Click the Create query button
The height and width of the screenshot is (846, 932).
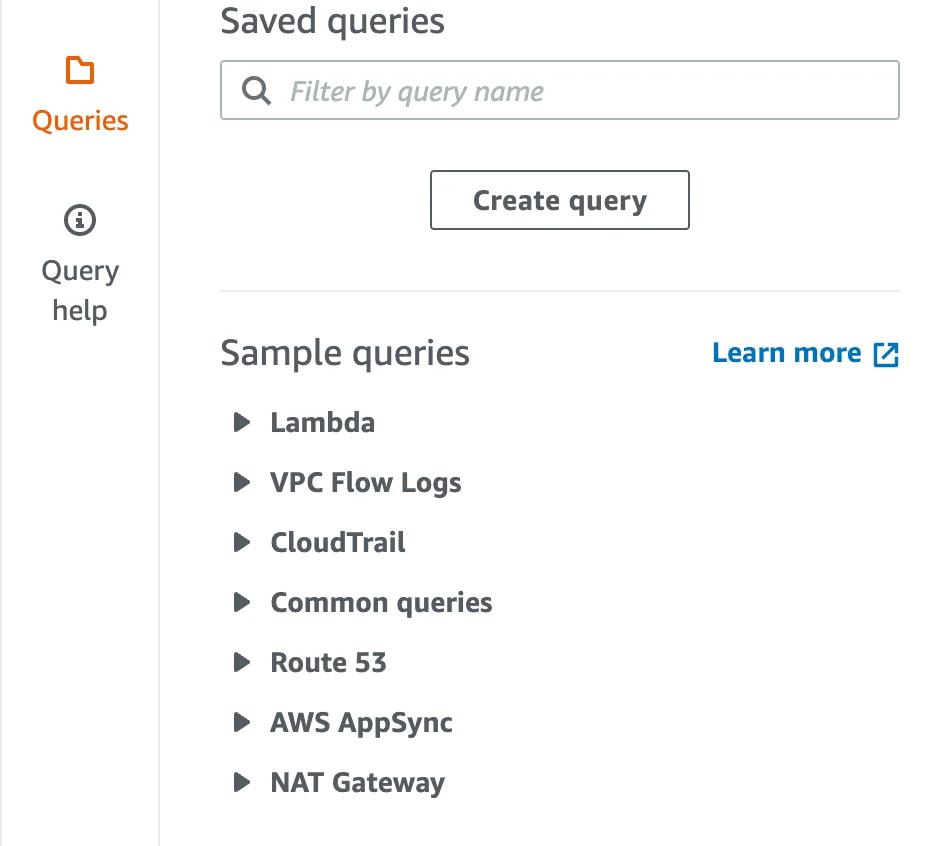[x=559, y=200]
